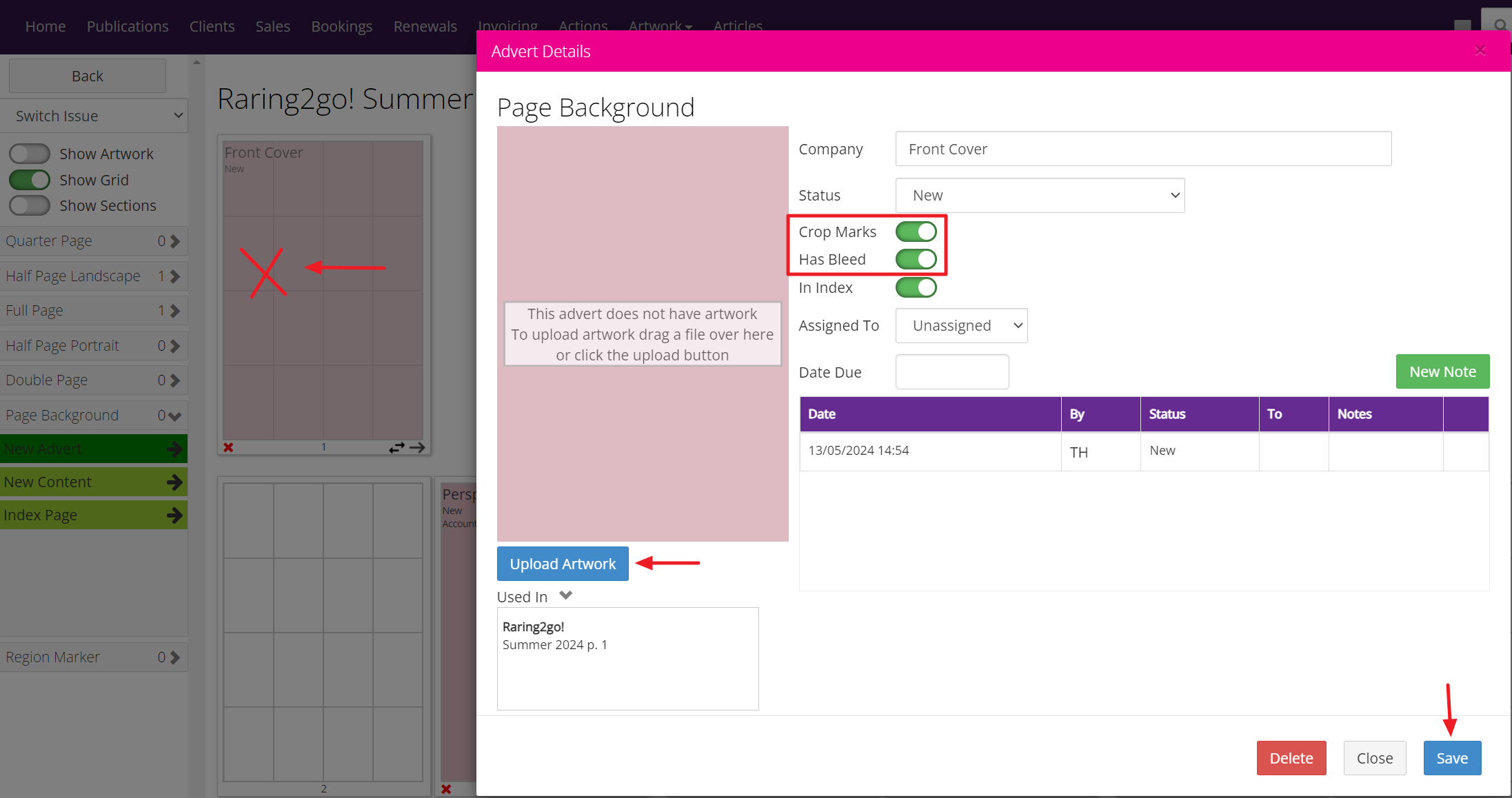Click the Double Page chevron arrow
The image size is (1512, 798).
[x=175, y=380]
